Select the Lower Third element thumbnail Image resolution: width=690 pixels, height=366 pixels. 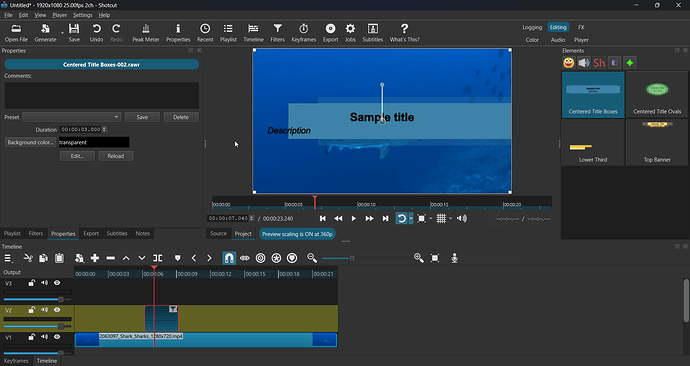[593, 143]
